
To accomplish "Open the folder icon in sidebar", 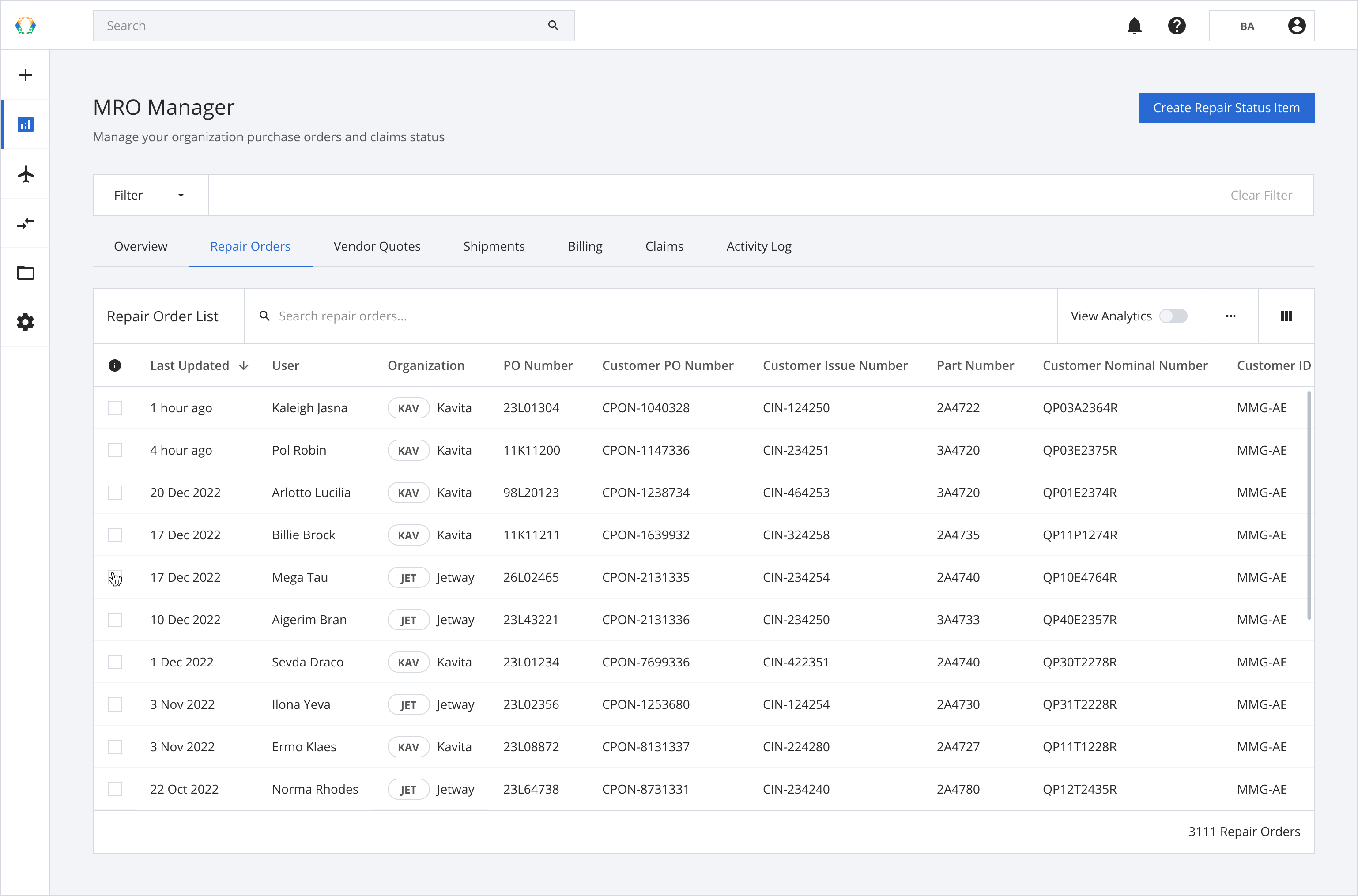I will [25, 273].
